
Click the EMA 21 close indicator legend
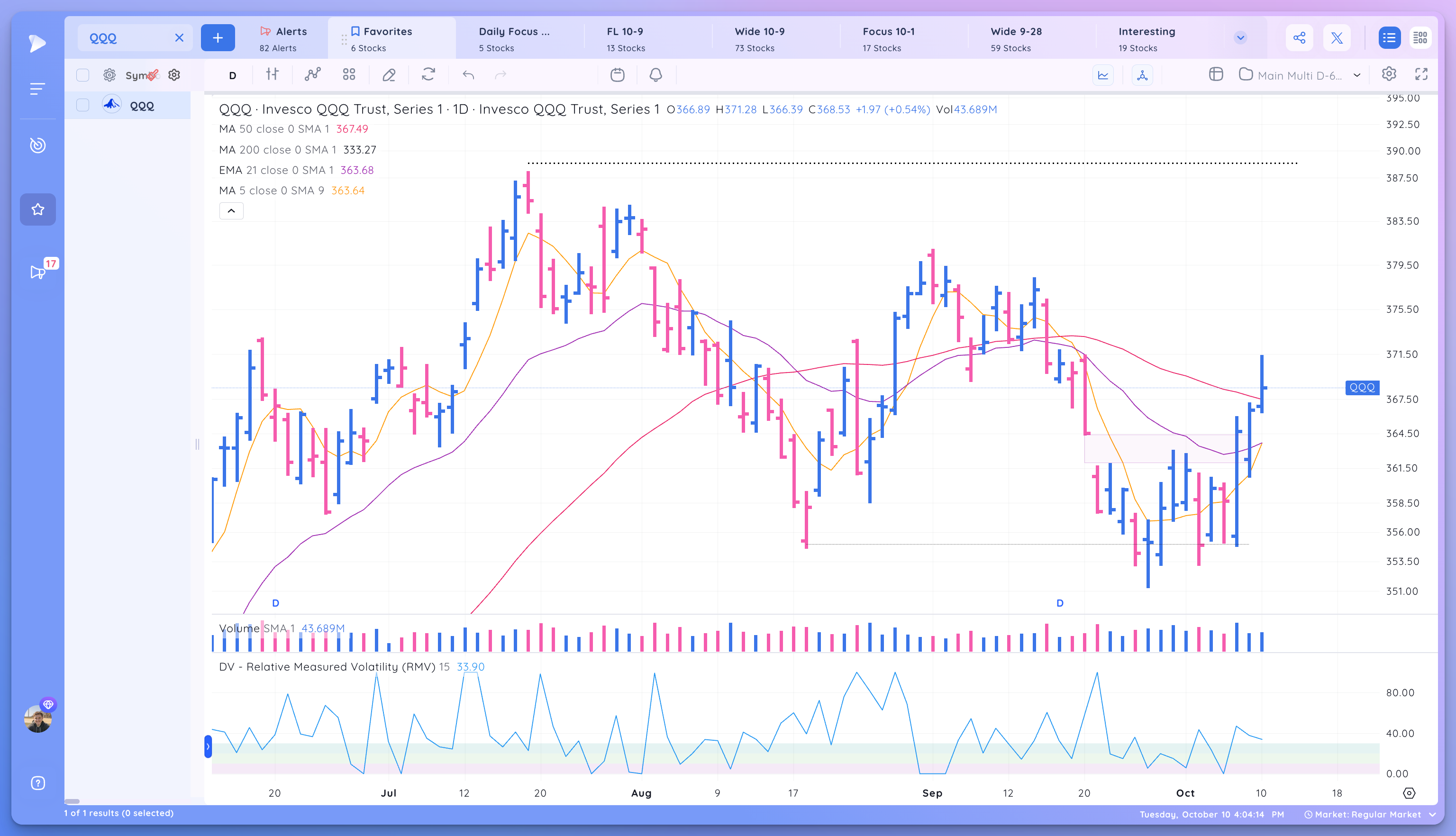[x=296, y=170]
